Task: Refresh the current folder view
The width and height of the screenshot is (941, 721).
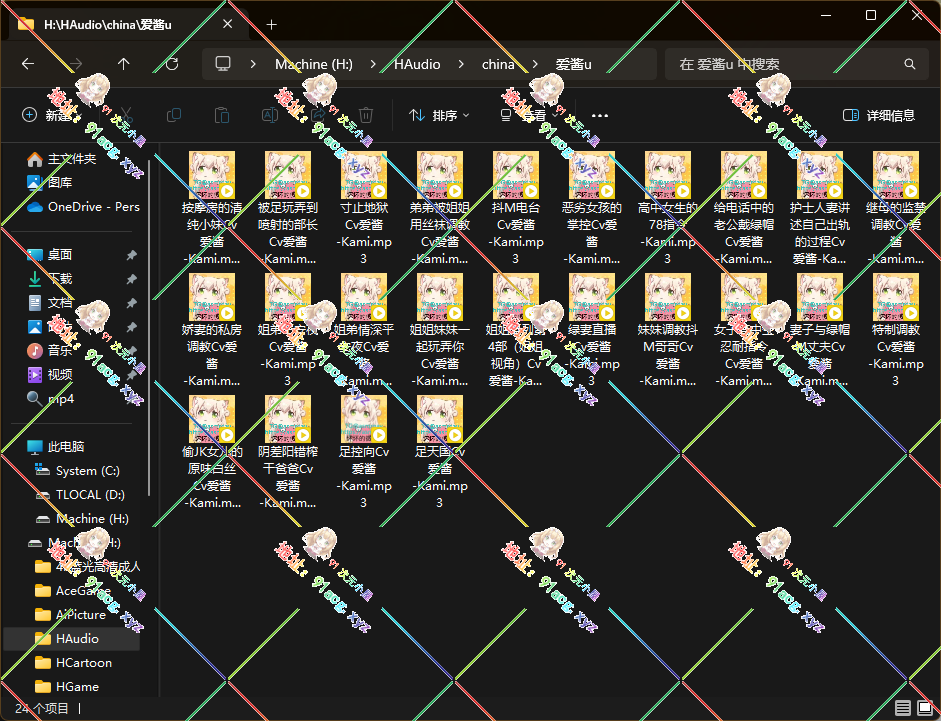Action: tap(172, 64)
